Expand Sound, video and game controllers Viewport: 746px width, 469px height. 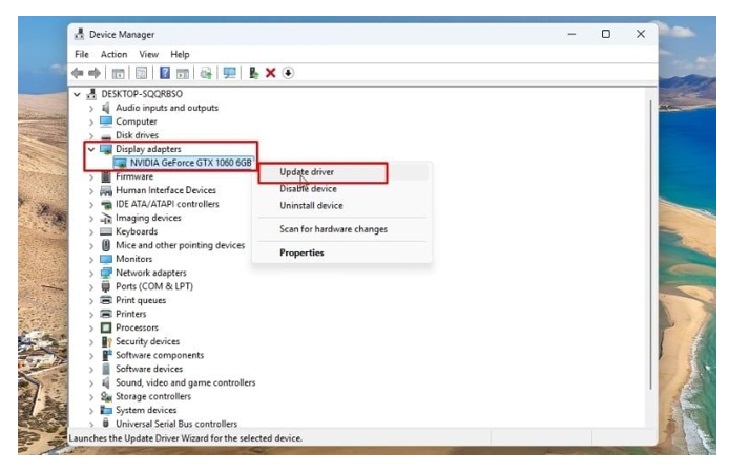coord(91,382)
